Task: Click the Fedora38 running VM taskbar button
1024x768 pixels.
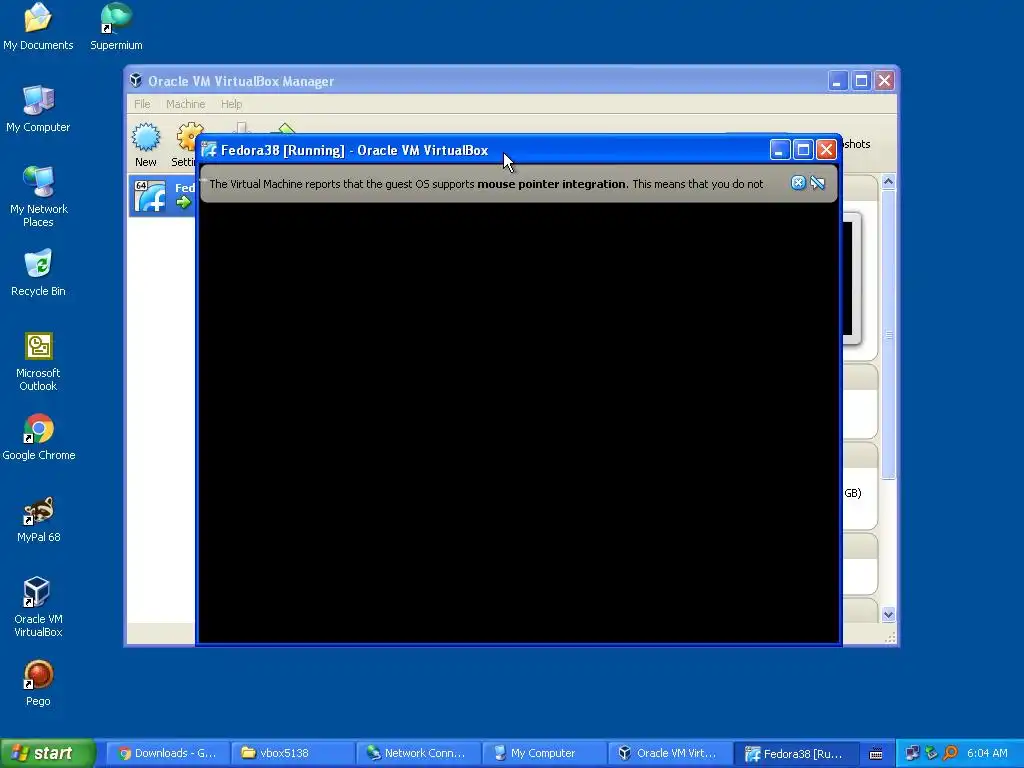Action: 794,753
